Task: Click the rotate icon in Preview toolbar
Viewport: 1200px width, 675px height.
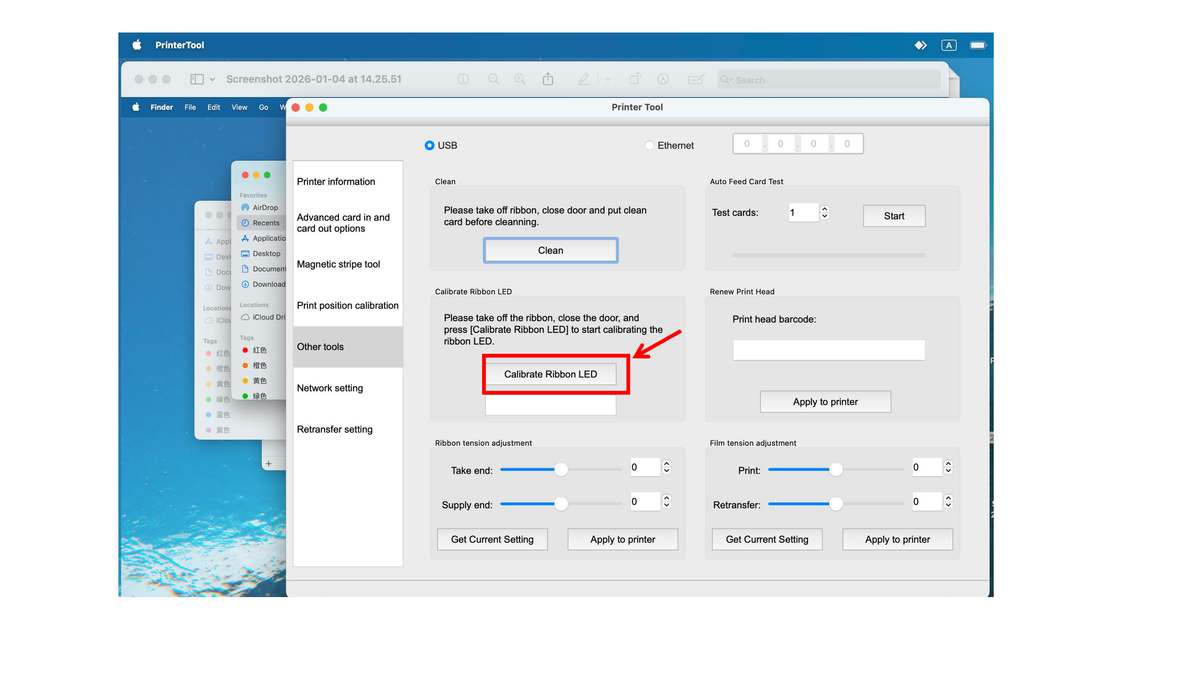Action: (635, 79)
